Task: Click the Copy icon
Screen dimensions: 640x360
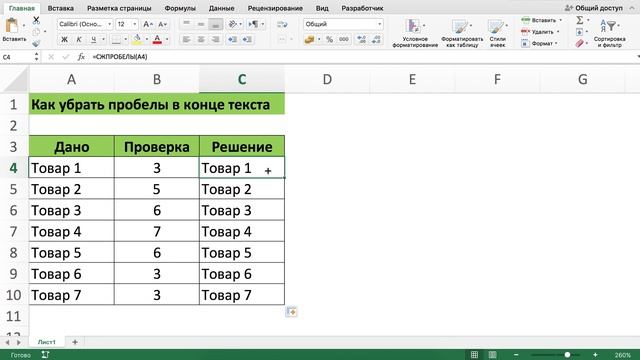Action: (x=36, y=31)
